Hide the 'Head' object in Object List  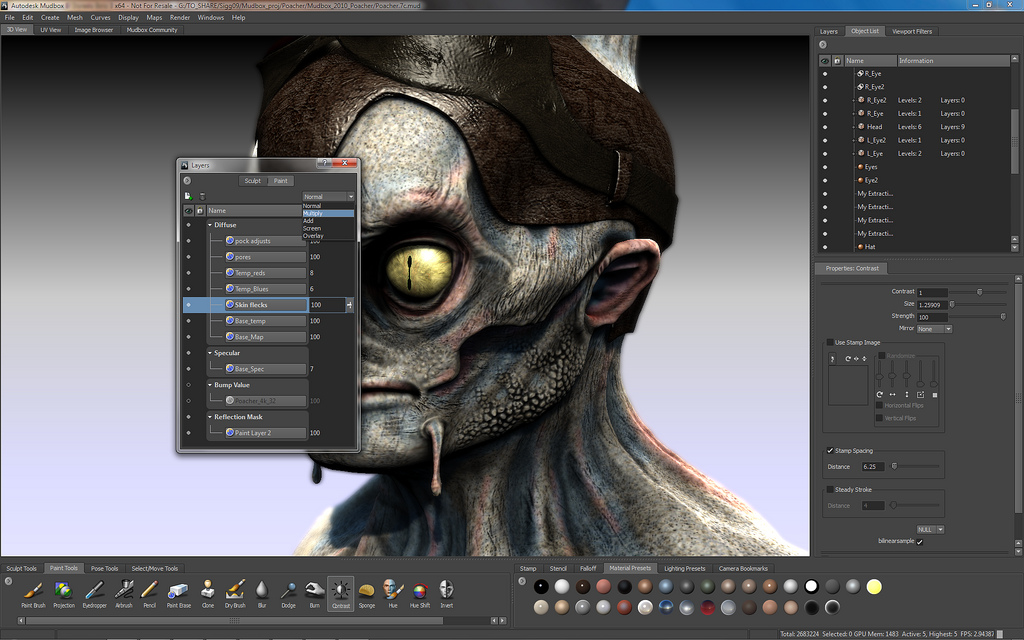(825, 127)
